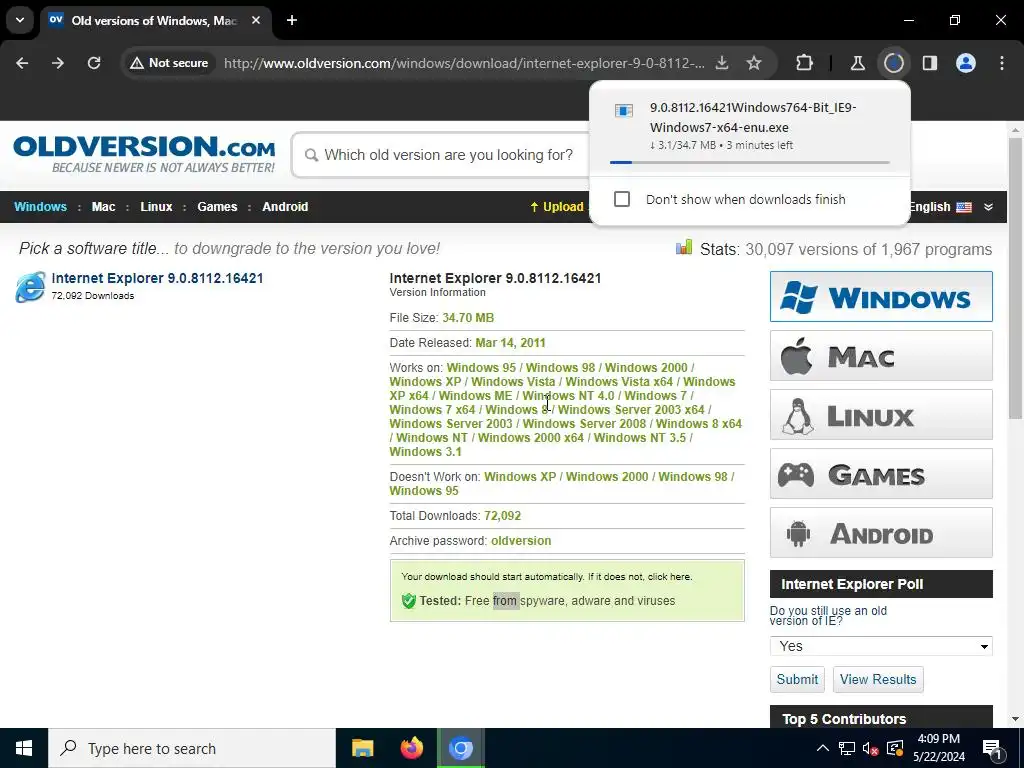Open the notification center icon
The image size is (1024, 768).
993,749
